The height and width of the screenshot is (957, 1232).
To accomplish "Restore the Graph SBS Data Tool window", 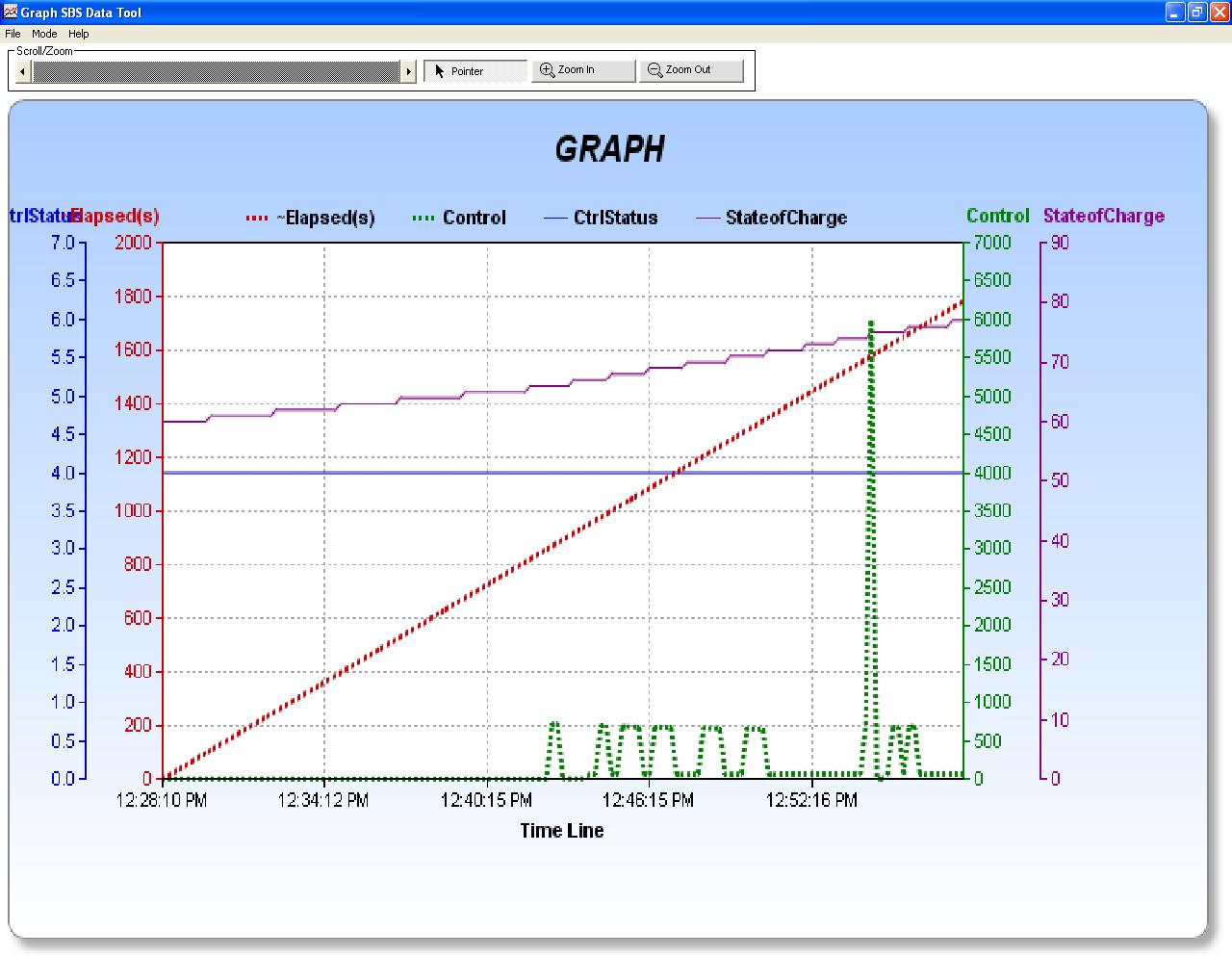I will [x=1197, y=12].
